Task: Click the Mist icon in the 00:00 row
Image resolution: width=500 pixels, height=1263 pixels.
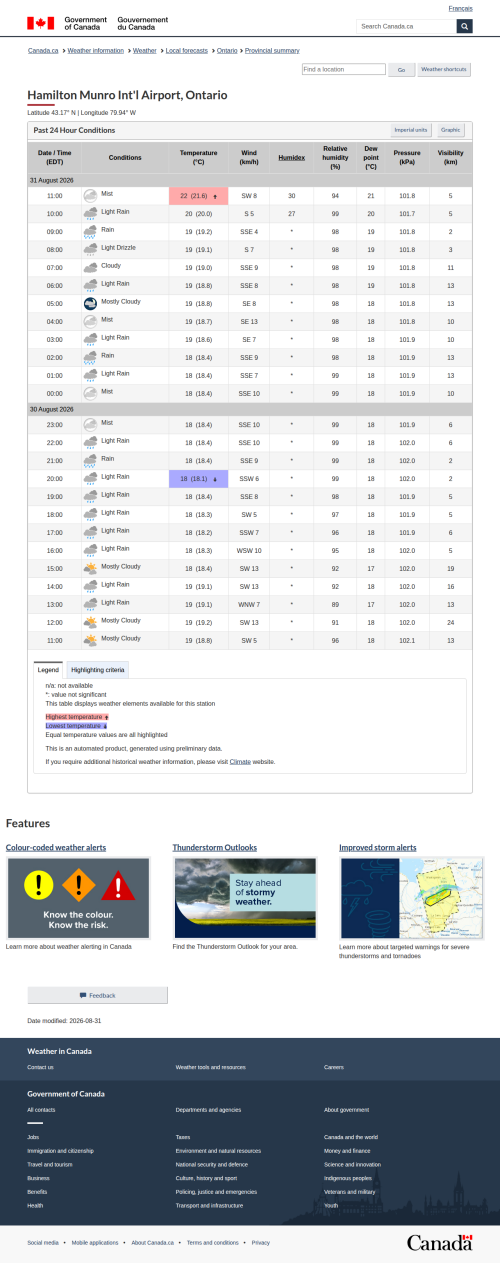Action: (90, 393)
